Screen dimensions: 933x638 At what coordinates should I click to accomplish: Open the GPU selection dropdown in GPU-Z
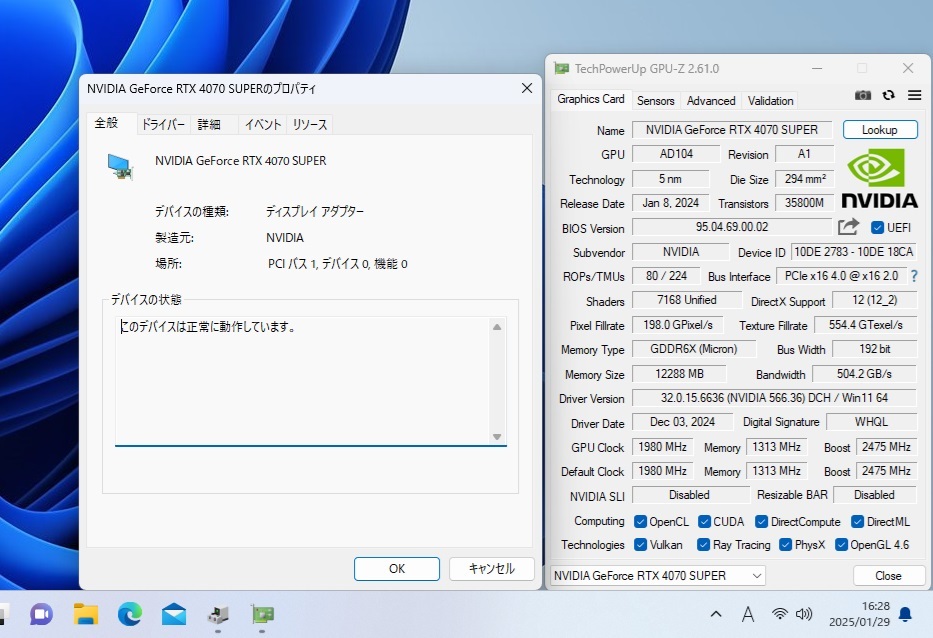point(658,576)
